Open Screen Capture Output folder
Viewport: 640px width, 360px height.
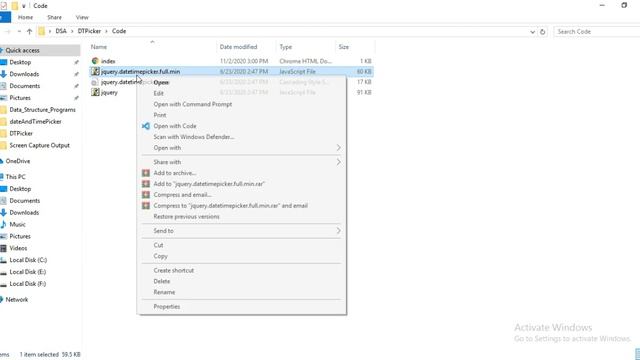tap(40, 145)
